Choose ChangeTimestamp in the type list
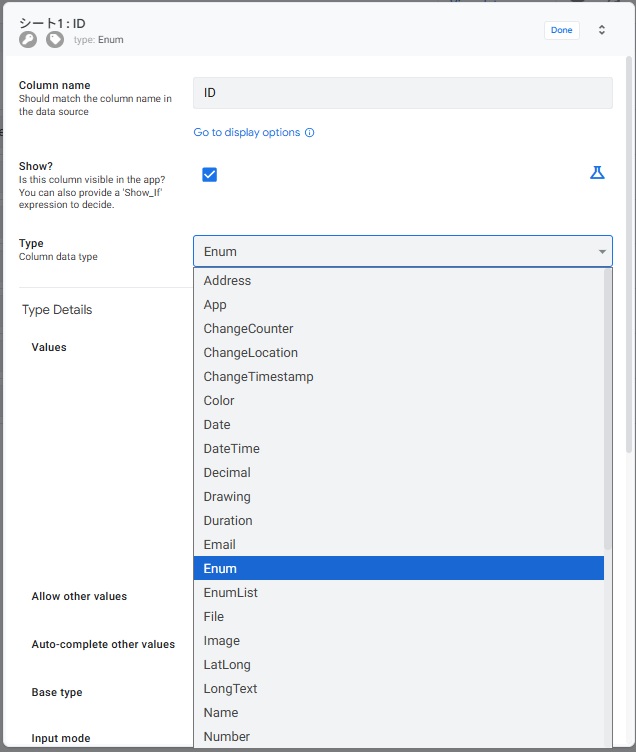 tap(258, 377)
